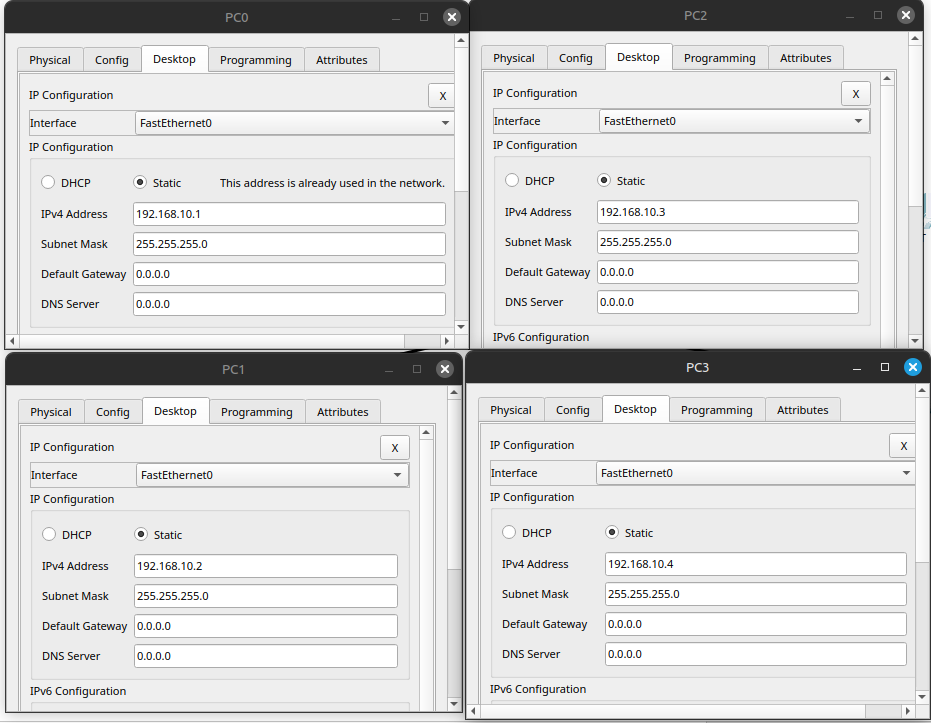Click IPv4 Address field 192.168.10.3 in PC2

(728, 213)
